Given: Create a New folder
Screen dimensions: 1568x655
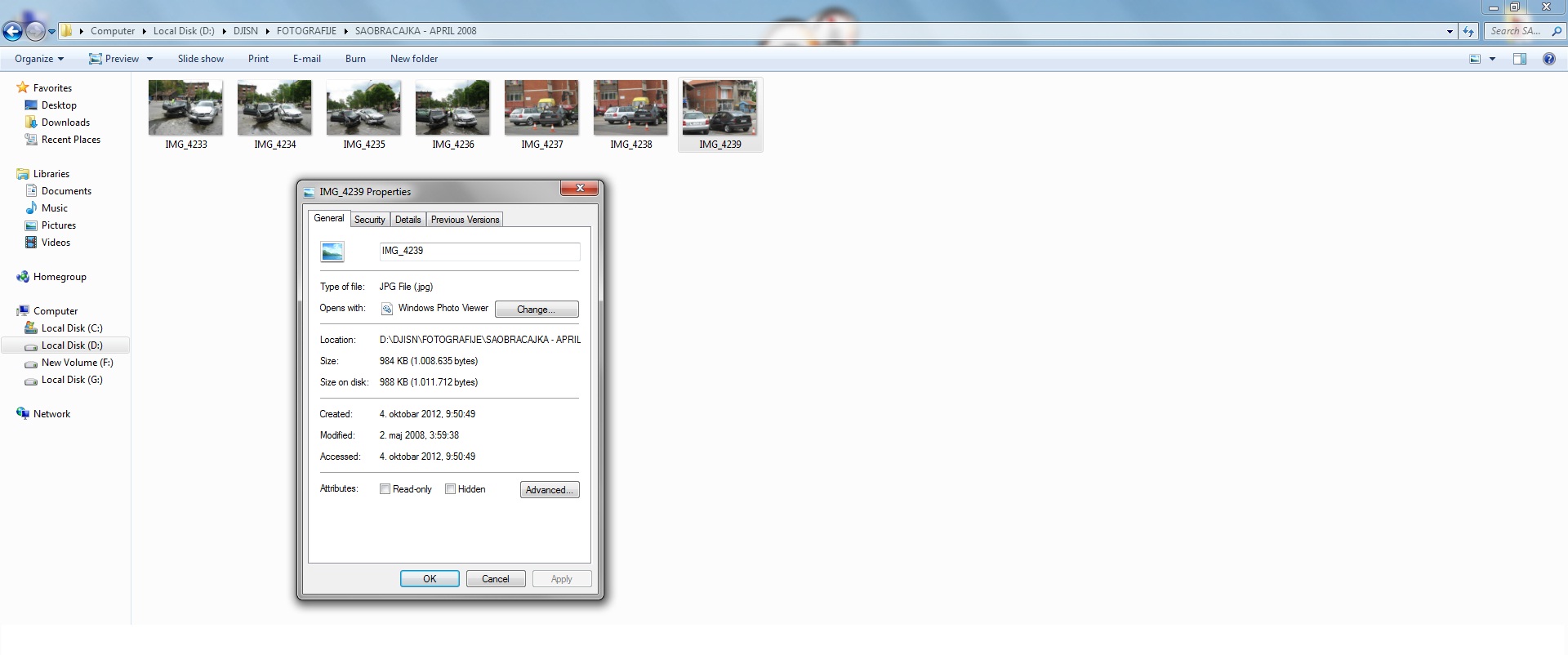Looking at the screenshot, I should click(x=414, y=59).
